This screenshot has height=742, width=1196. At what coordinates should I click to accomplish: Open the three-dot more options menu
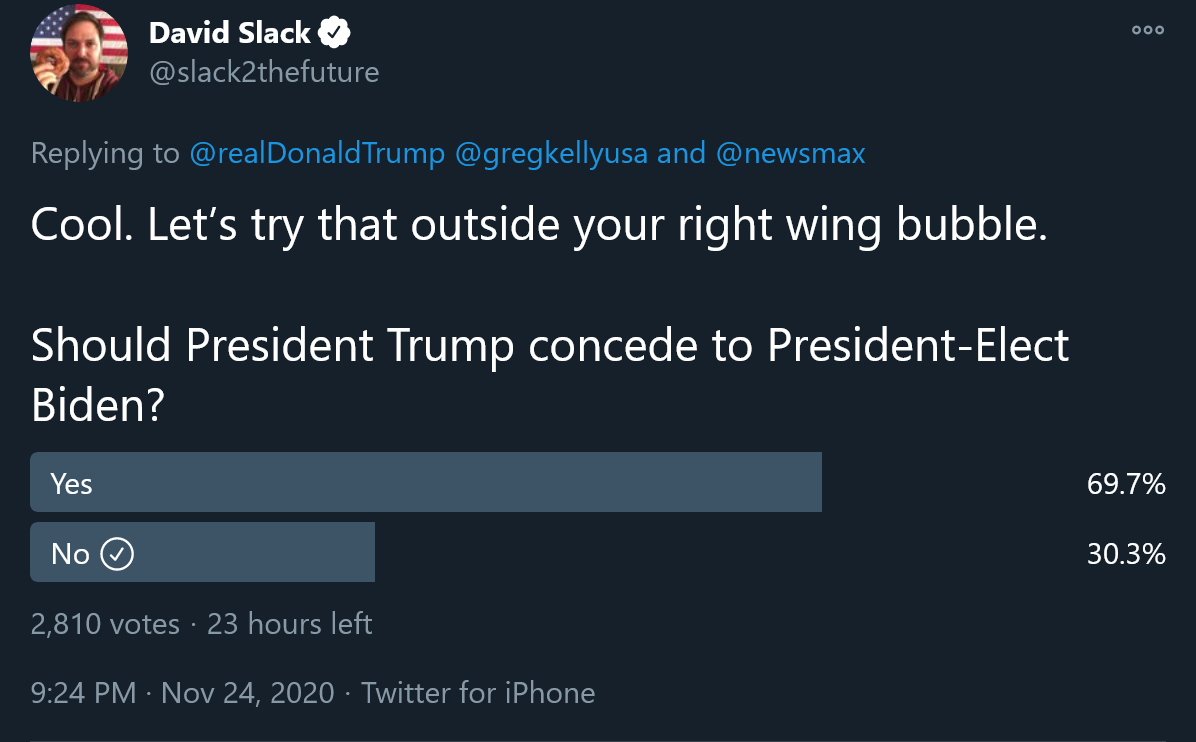1147,31
